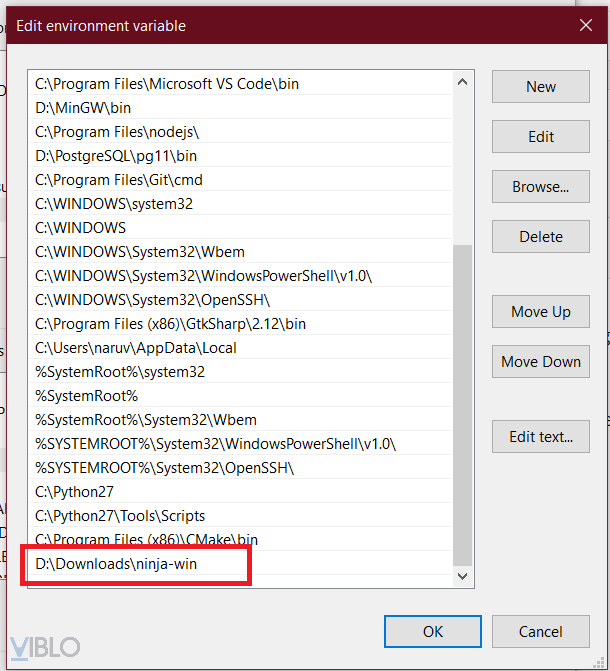Cancel the environment variable dialog
The height and width of the screenshot is (671, 610).
(541, 632)
